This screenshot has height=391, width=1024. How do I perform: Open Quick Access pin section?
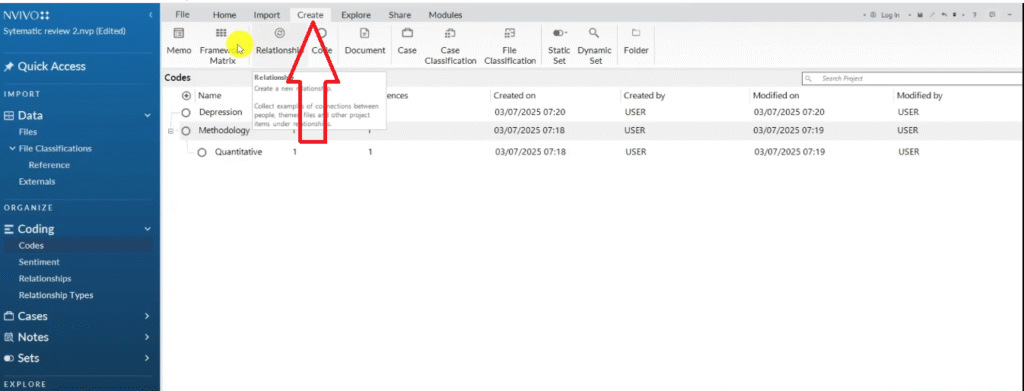(46, 67)
